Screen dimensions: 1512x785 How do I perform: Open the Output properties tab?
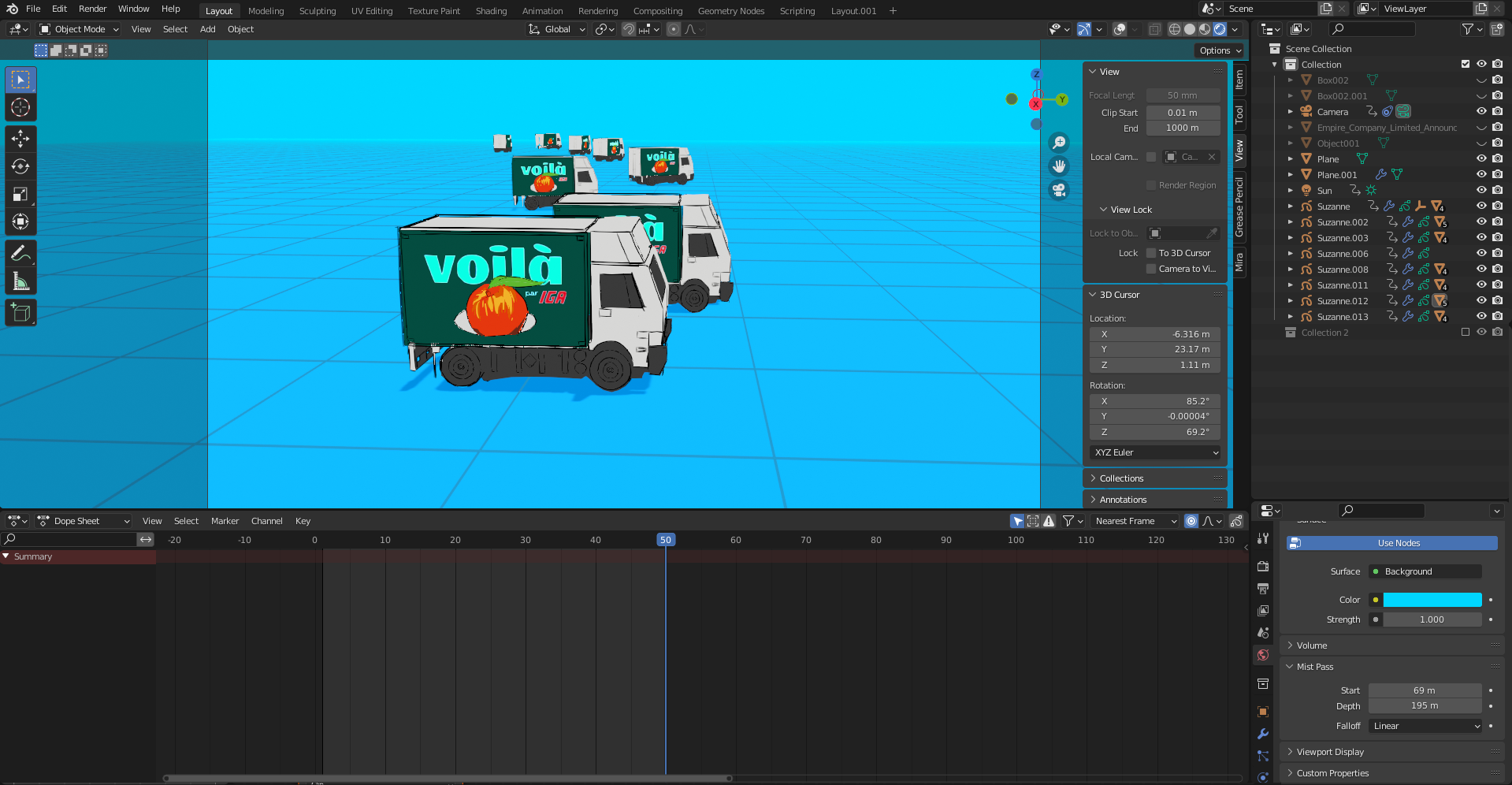[x=1263, y=589]
